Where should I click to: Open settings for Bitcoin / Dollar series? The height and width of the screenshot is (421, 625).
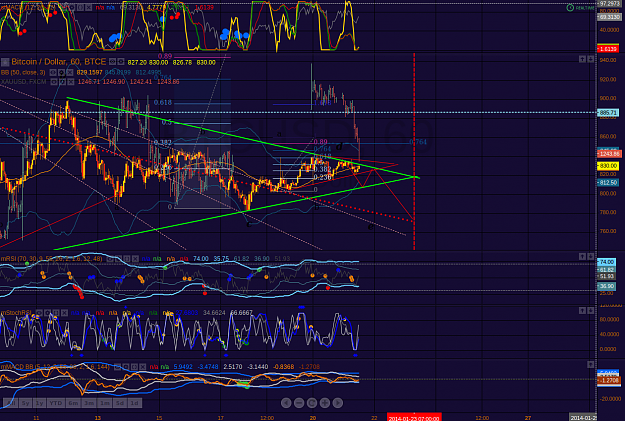[x=120, y=61]
